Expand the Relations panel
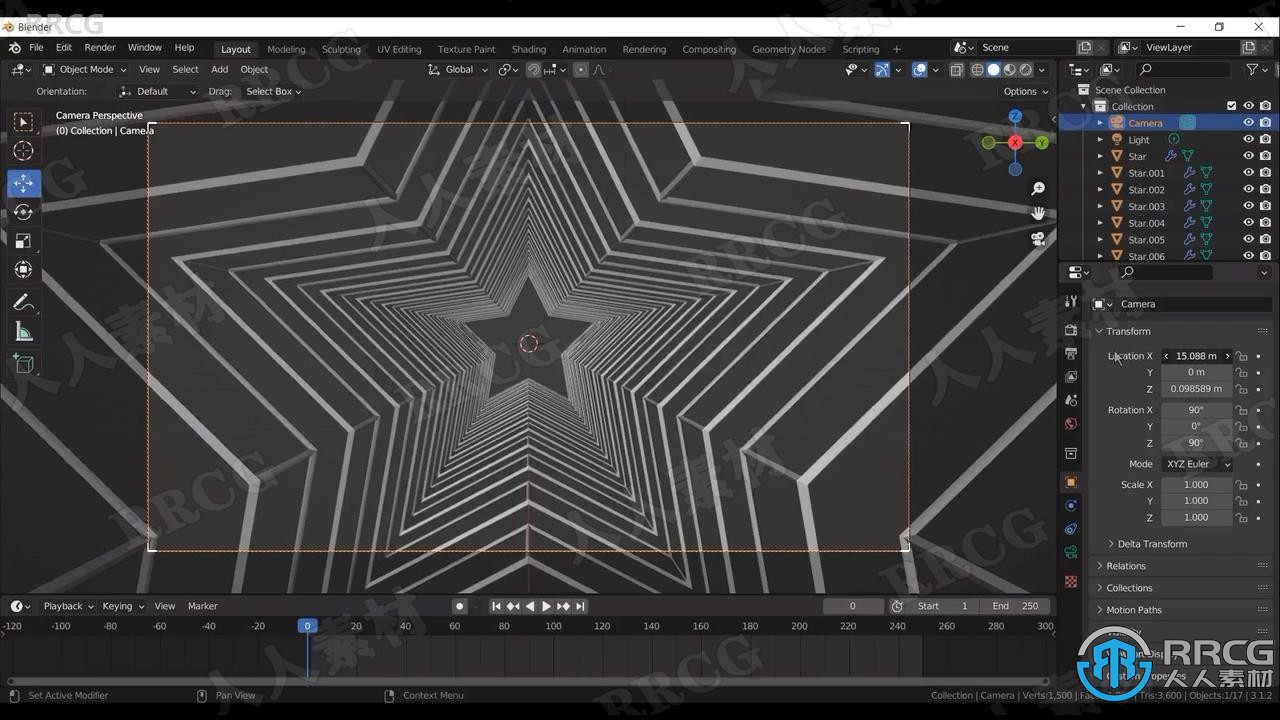The image size is (1280, 720). (1126, 566)
